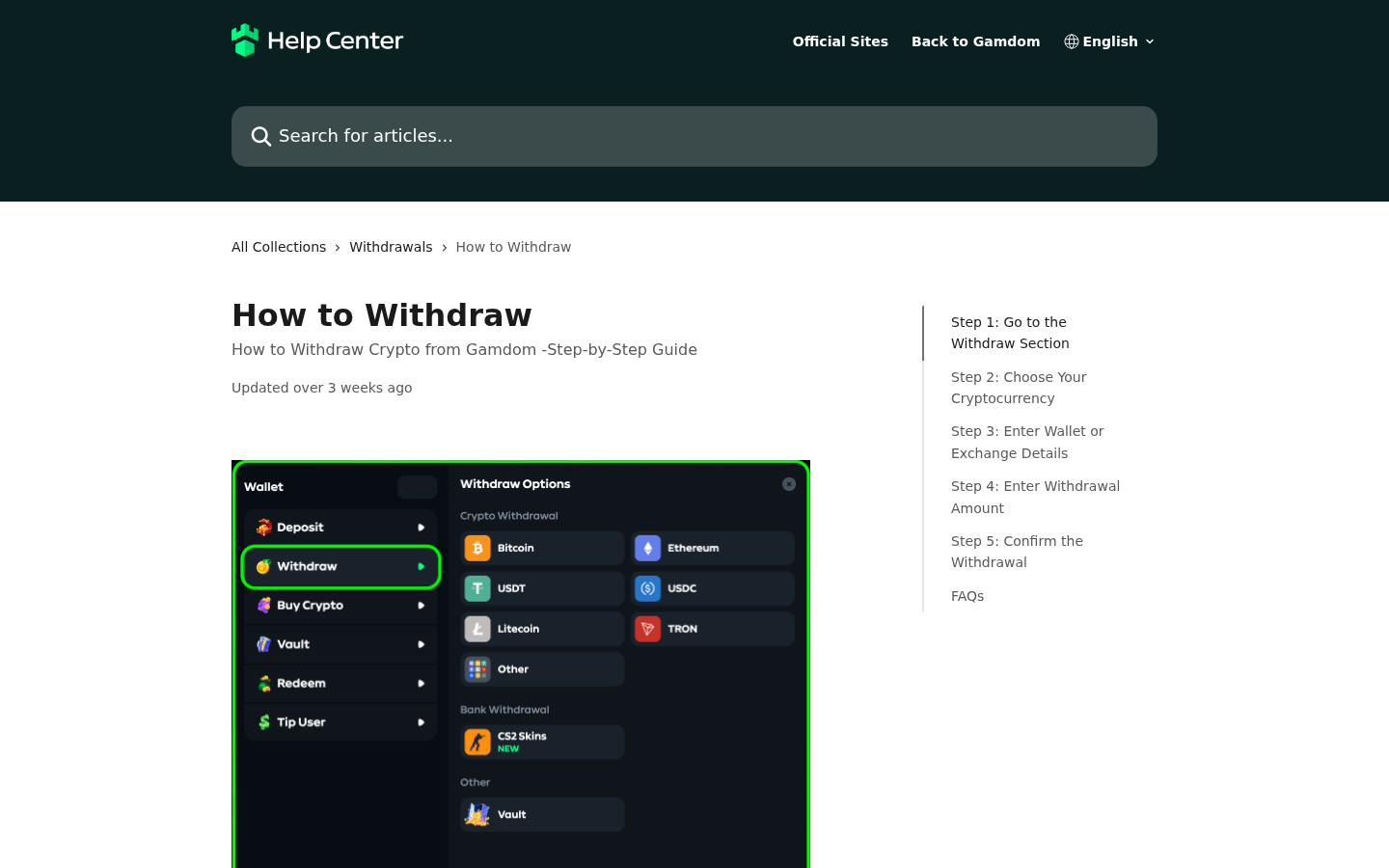Screen dimensions: 1389x868
Task: Click the "How to Withdraw" article heading
Action: coord(382,315)
